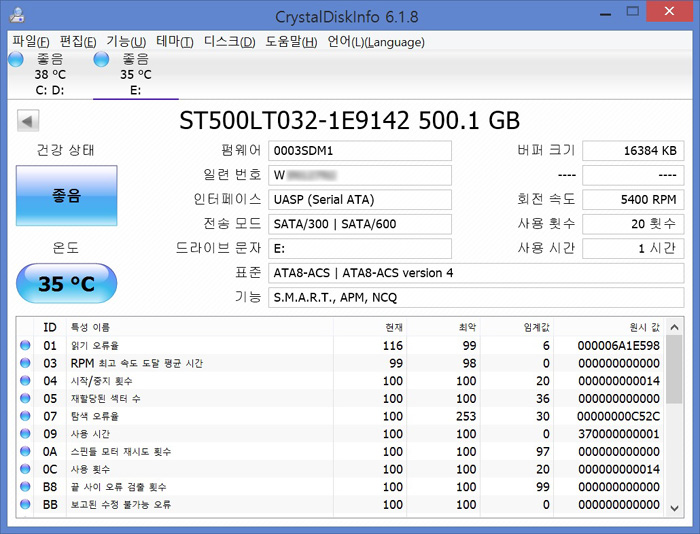Viewport: 700px width, 534px height.
Task: Click raw value 370000000001
Action: pyautogui.click(x=619, y=434)
